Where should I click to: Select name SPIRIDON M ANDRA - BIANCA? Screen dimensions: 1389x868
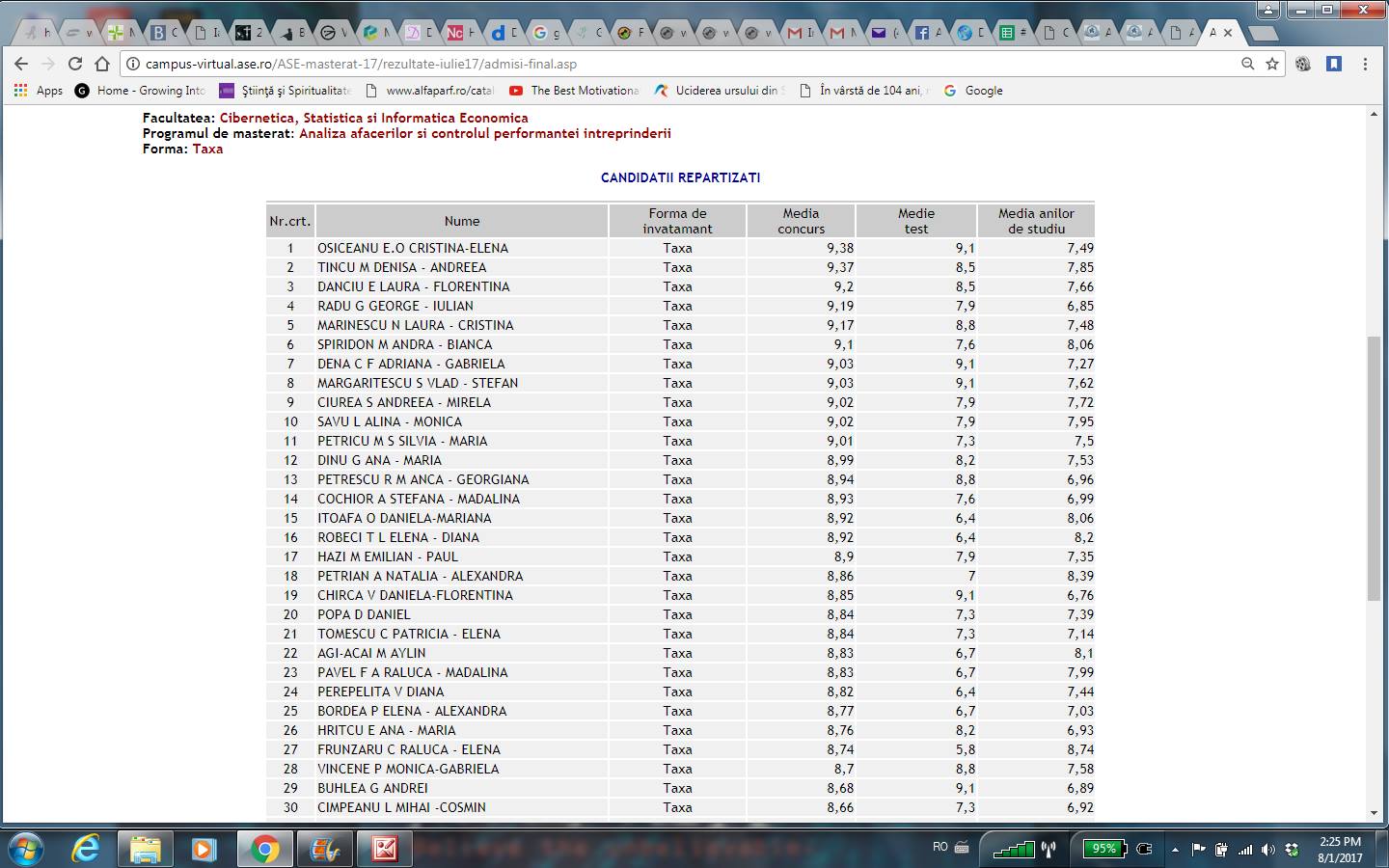[x=405, y=344]
